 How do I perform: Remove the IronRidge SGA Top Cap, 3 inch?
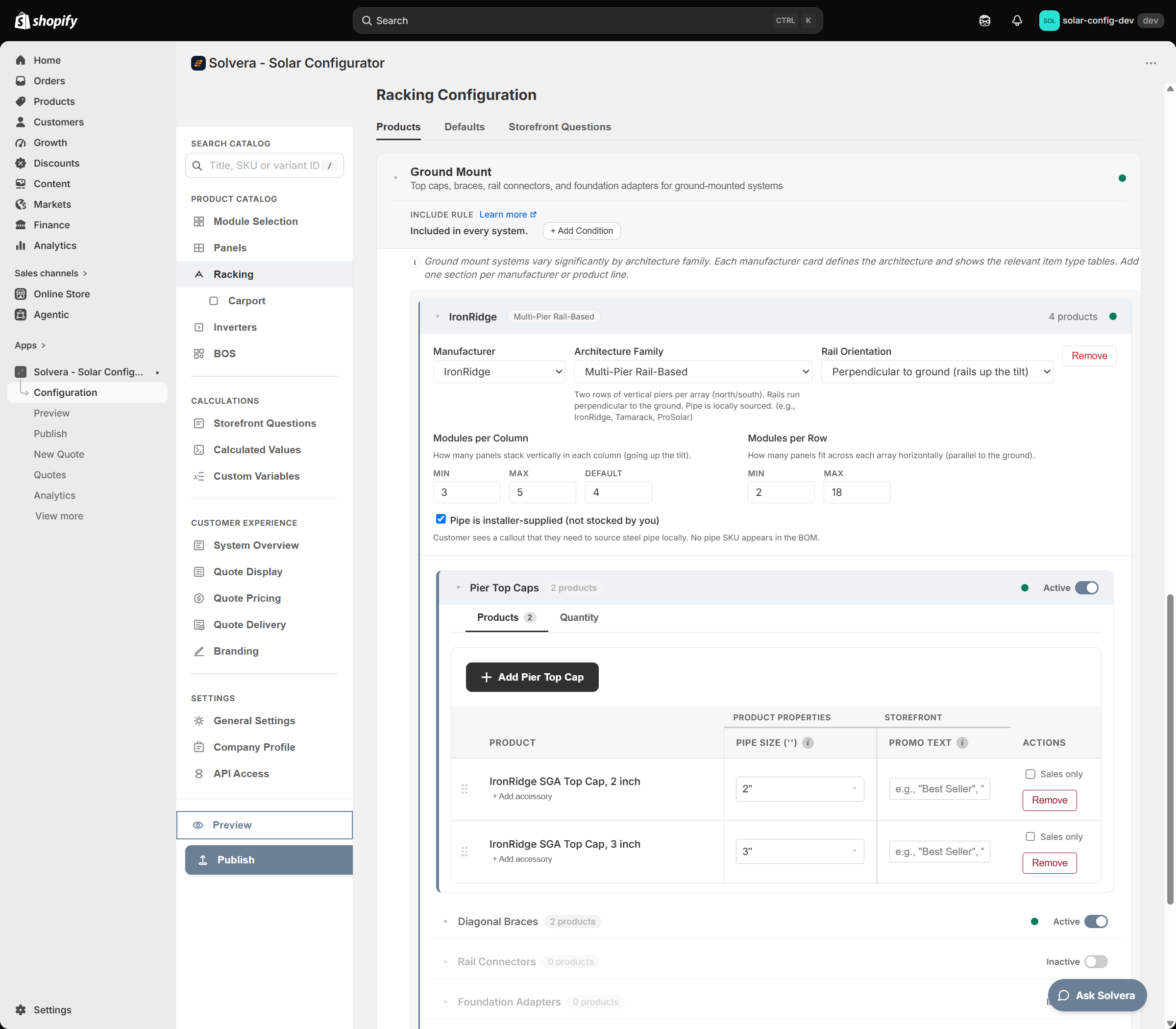(x=1050, y=862)
